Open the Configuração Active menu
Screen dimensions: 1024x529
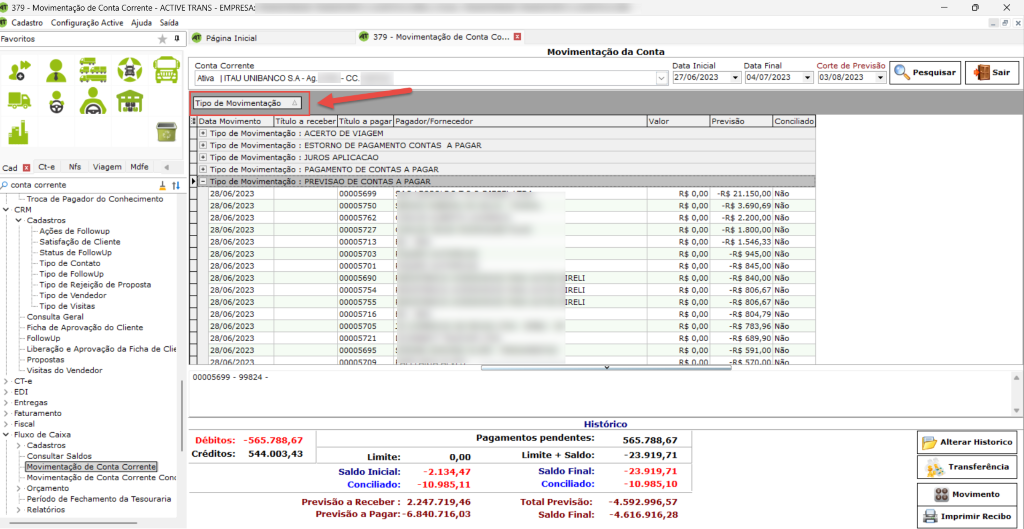(86, 22)
